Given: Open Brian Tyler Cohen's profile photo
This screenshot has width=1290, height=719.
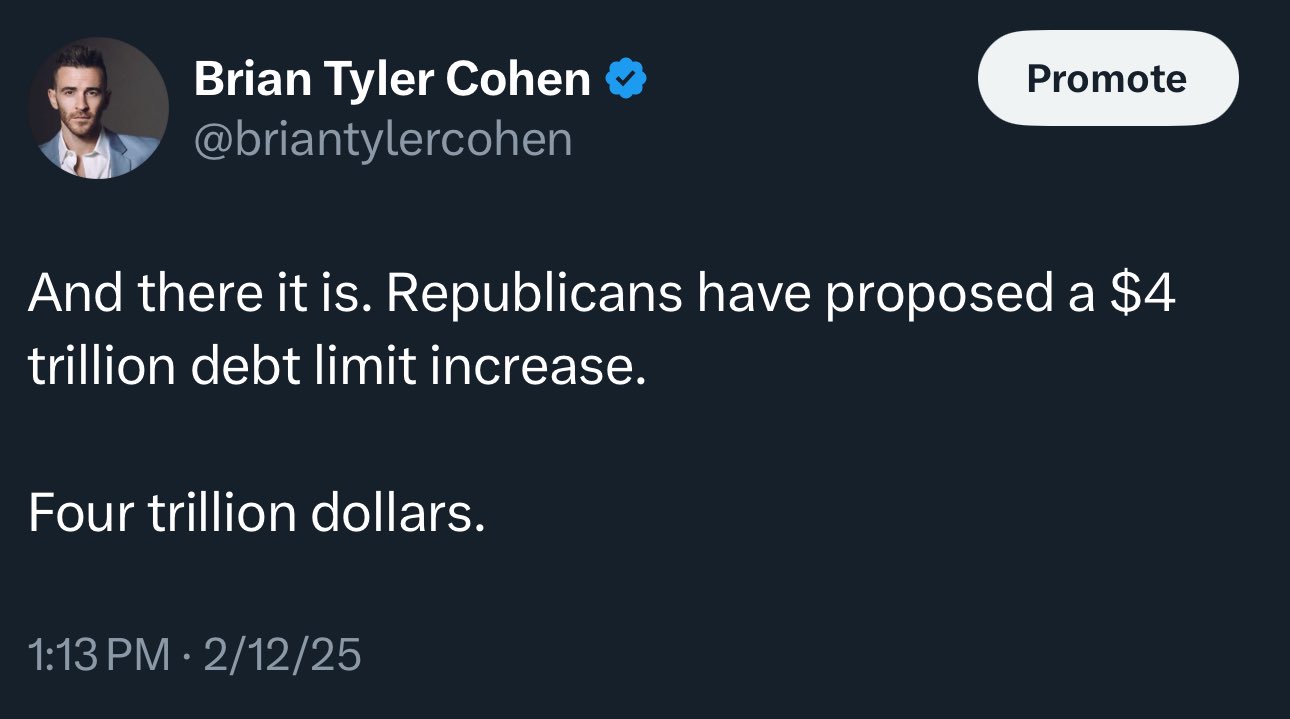Looking at the screenshot, I should tap(98, 108).
